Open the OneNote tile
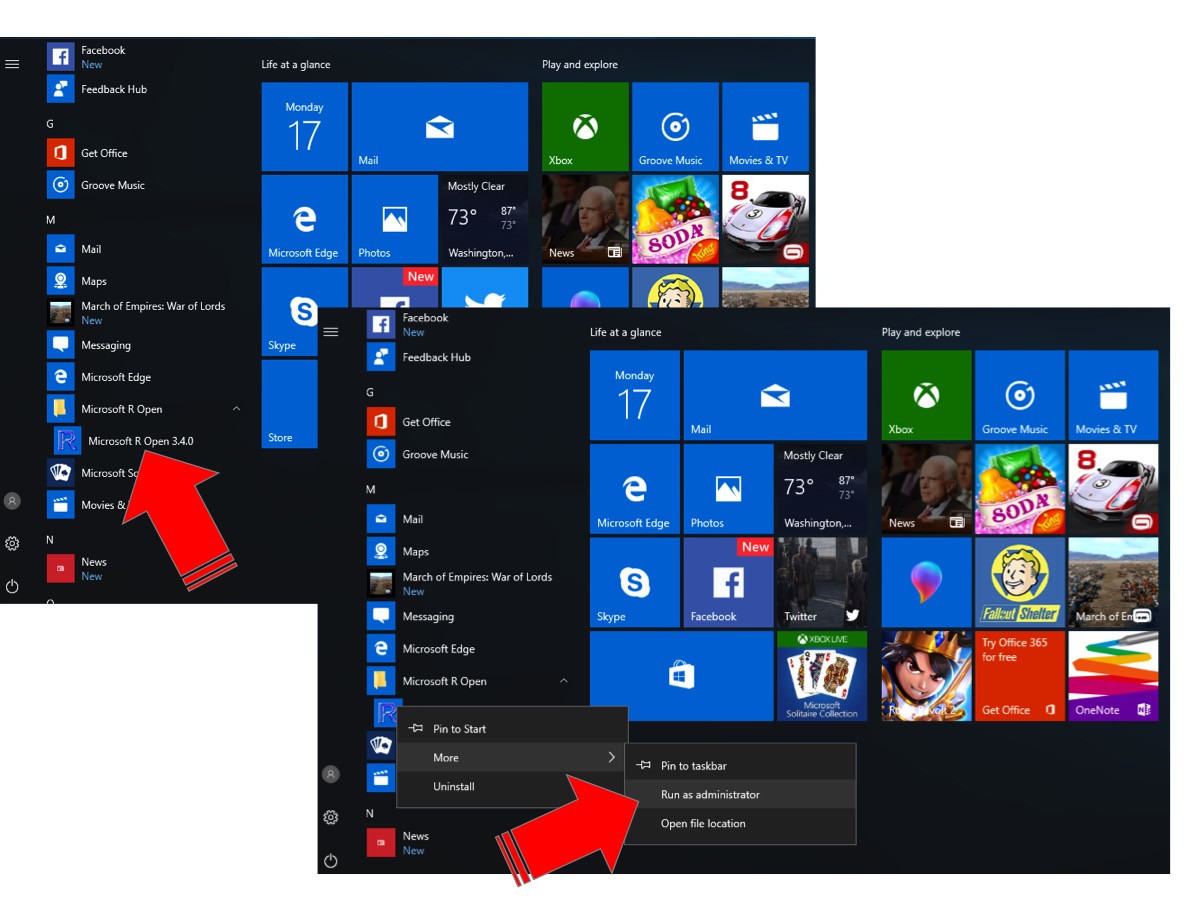The image size is (1200, 900). click(x=1112, y=675)
